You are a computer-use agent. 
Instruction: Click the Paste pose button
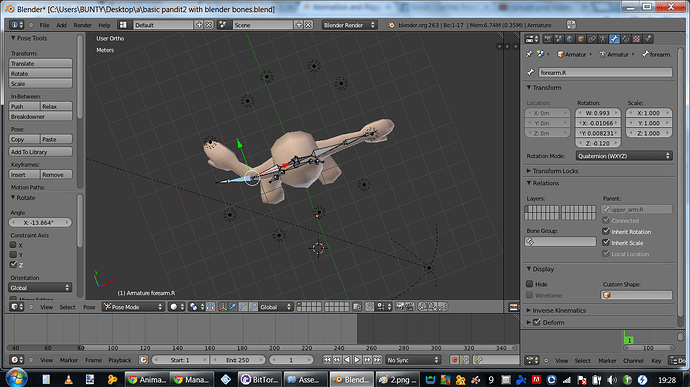(56, 139)
